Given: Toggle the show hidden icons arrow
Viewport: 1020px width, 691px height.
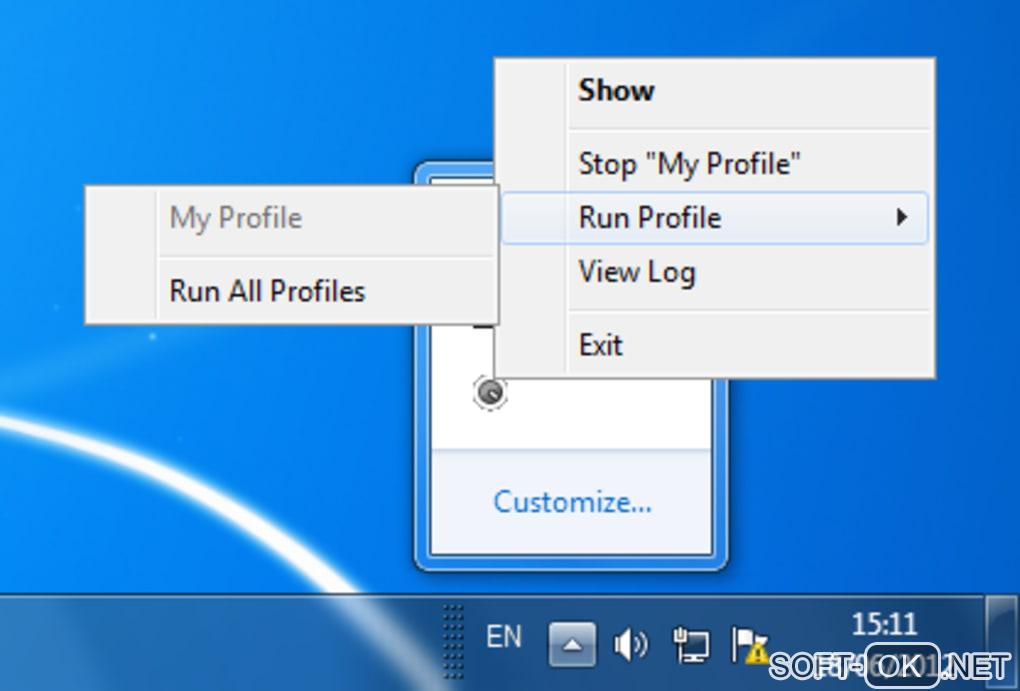Looking at the screenshot, I should tap(572, 644).
